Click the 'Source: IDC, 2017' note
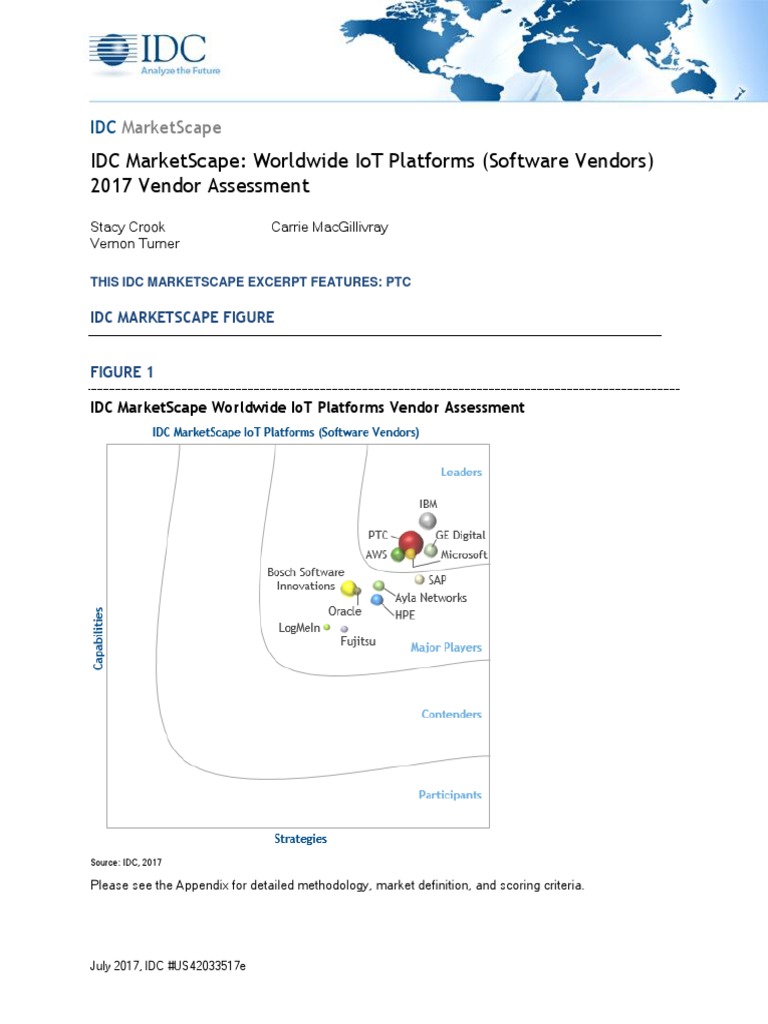The height and width of the screenshot is (1024, 768). click(126, 862)
